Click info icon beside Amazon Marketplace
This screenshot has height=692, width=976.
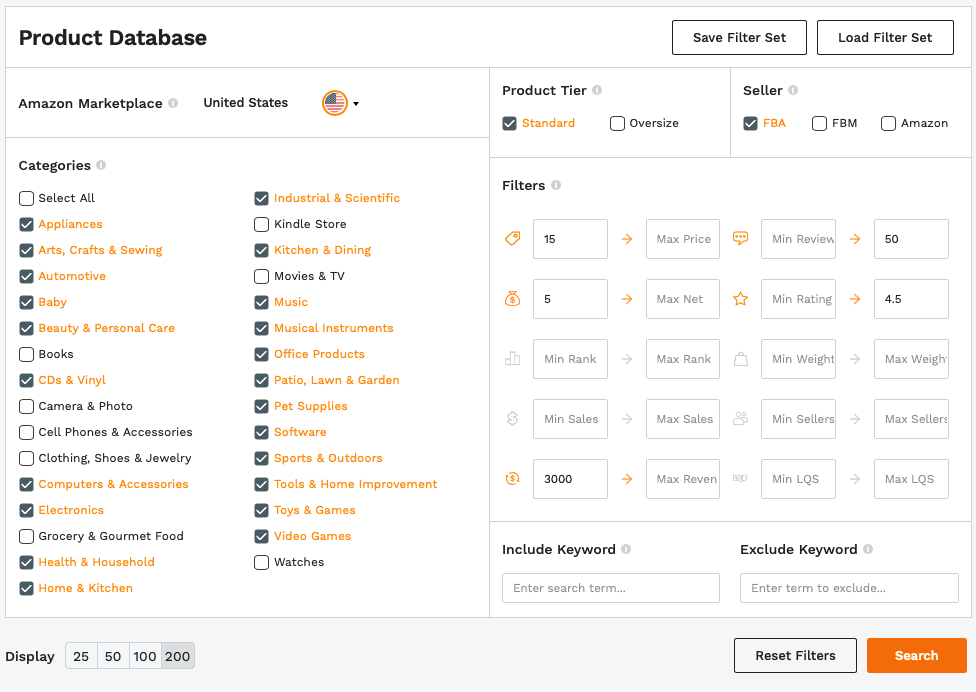coord(173,103)
